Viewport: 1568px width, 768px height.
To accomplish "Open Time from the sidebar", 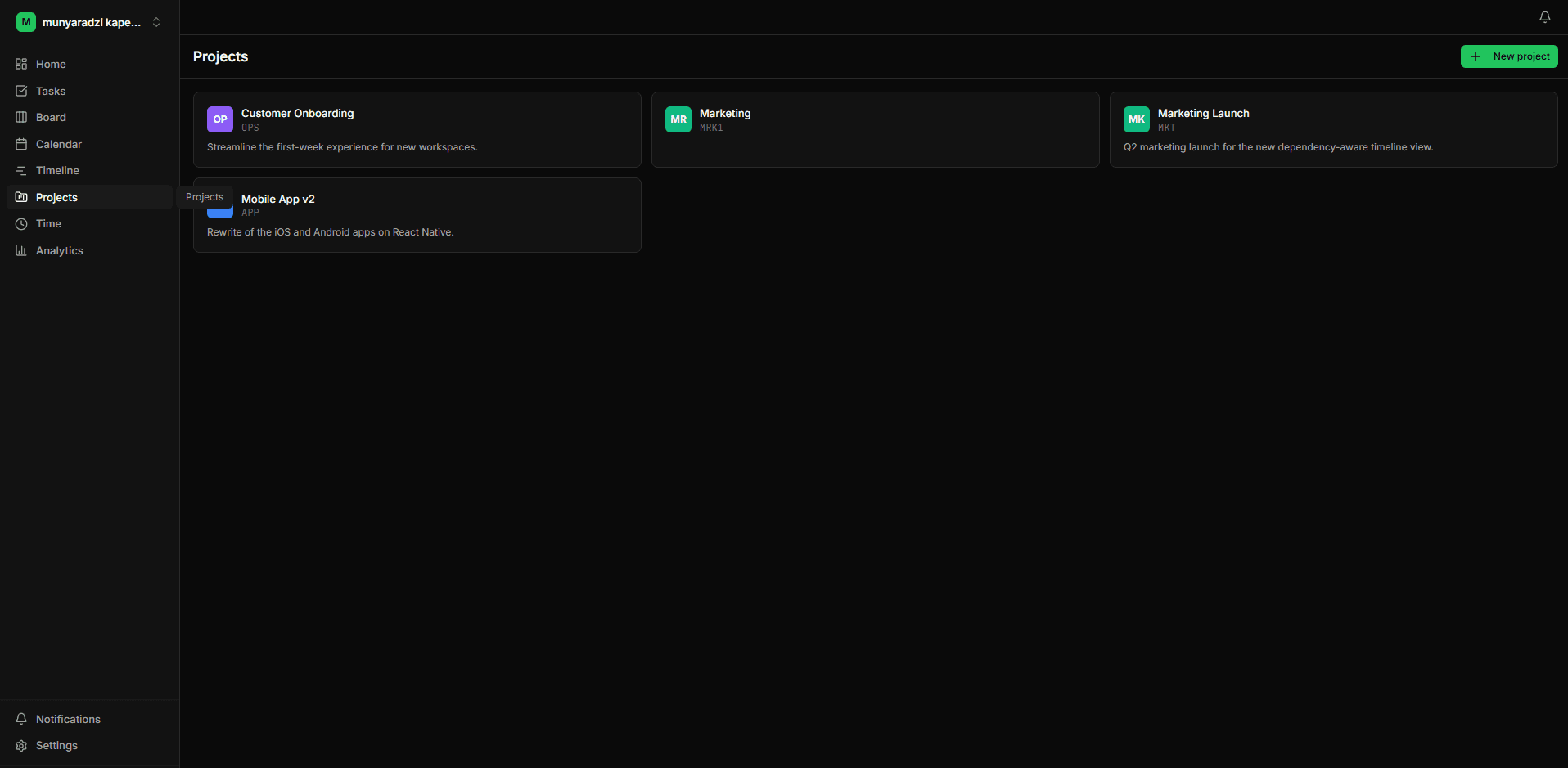I will (x=89, y=223).
